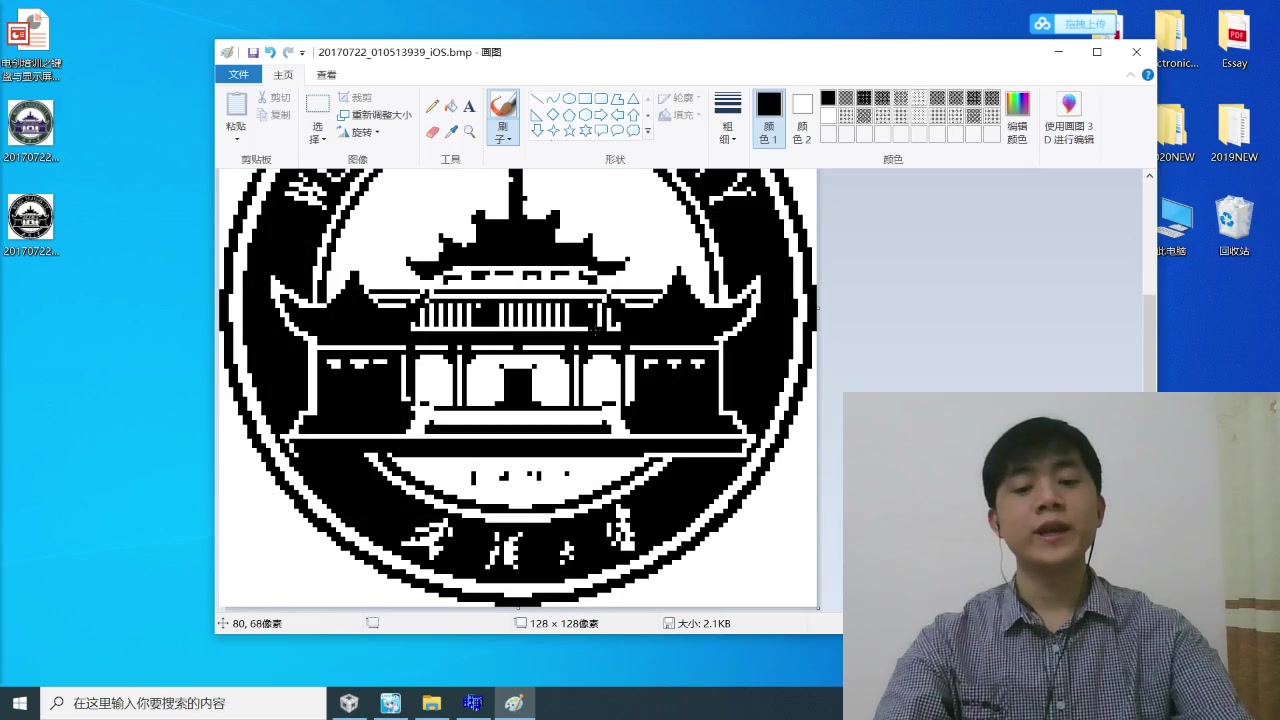This screenshot has width=1280, height=720.
Task: Select the 2019NEW folder on desktop
Action: pyautogui.click(x=1234, y=133)
